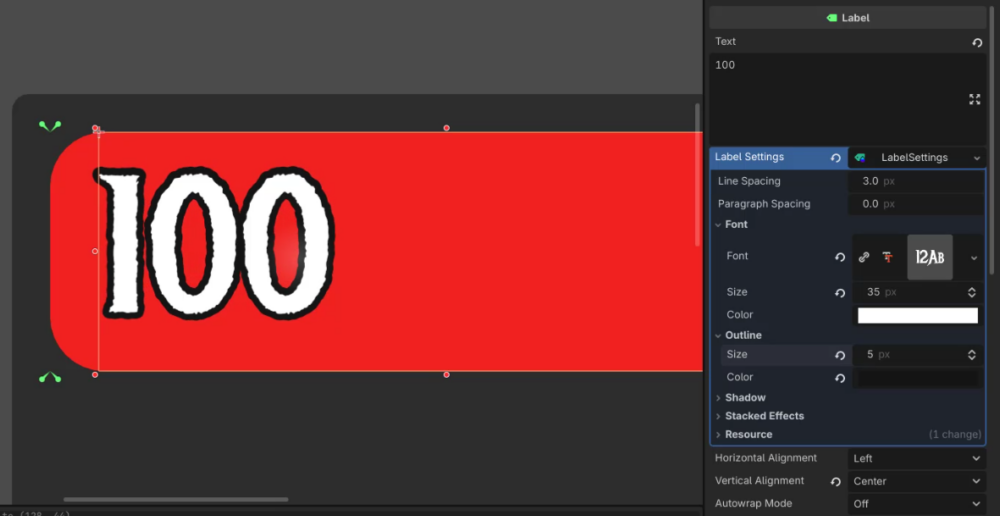Open the white font Color swatch
The image size is (1000, 516).
[x=917, y=316]
